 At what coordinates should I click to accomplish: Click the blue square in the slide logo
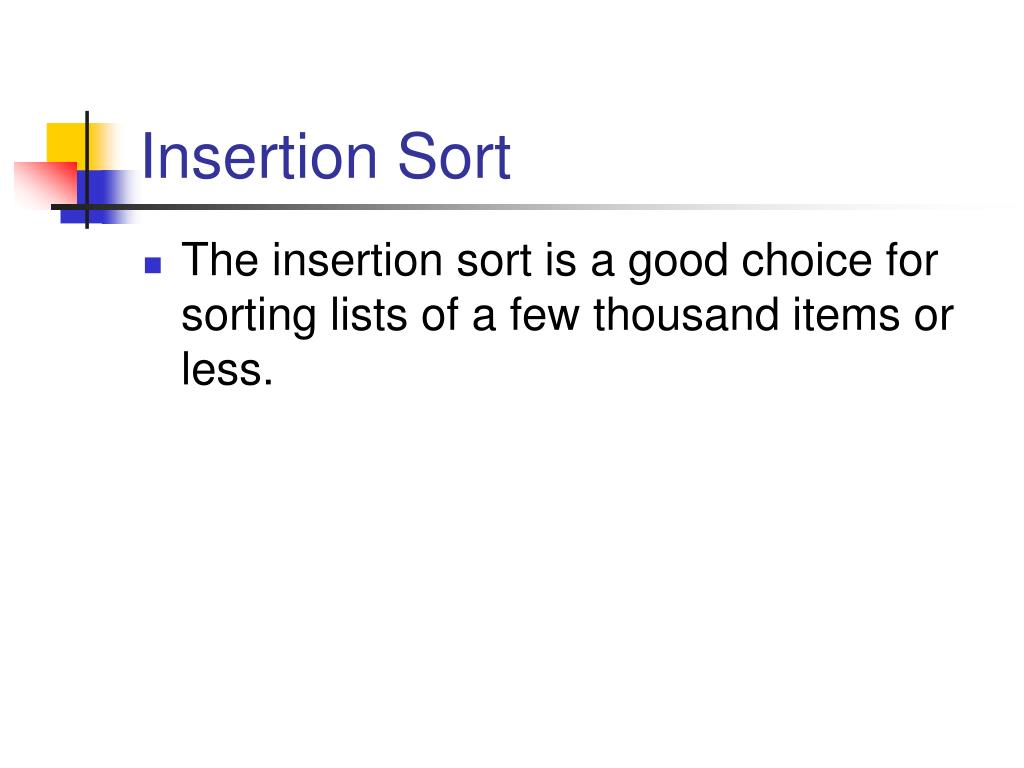[x=98, y=196]
